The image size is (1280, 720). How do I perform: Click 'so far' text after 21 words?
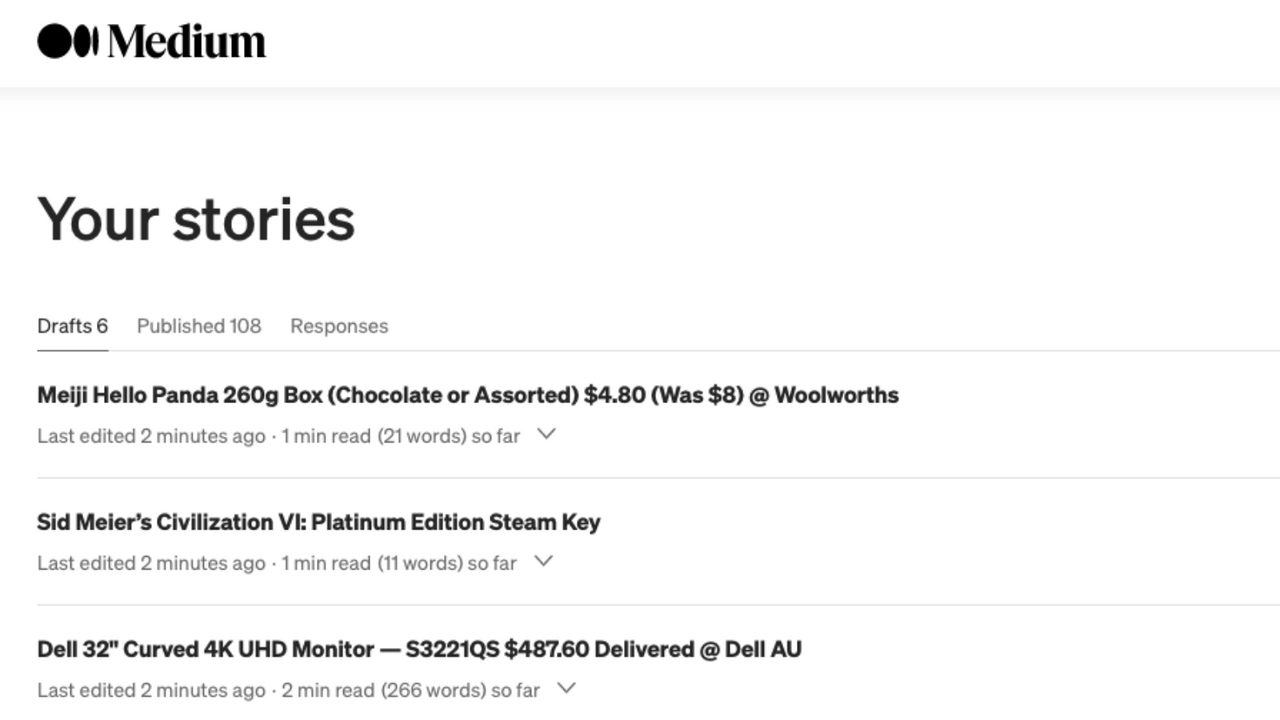click(x=496, y=436)
